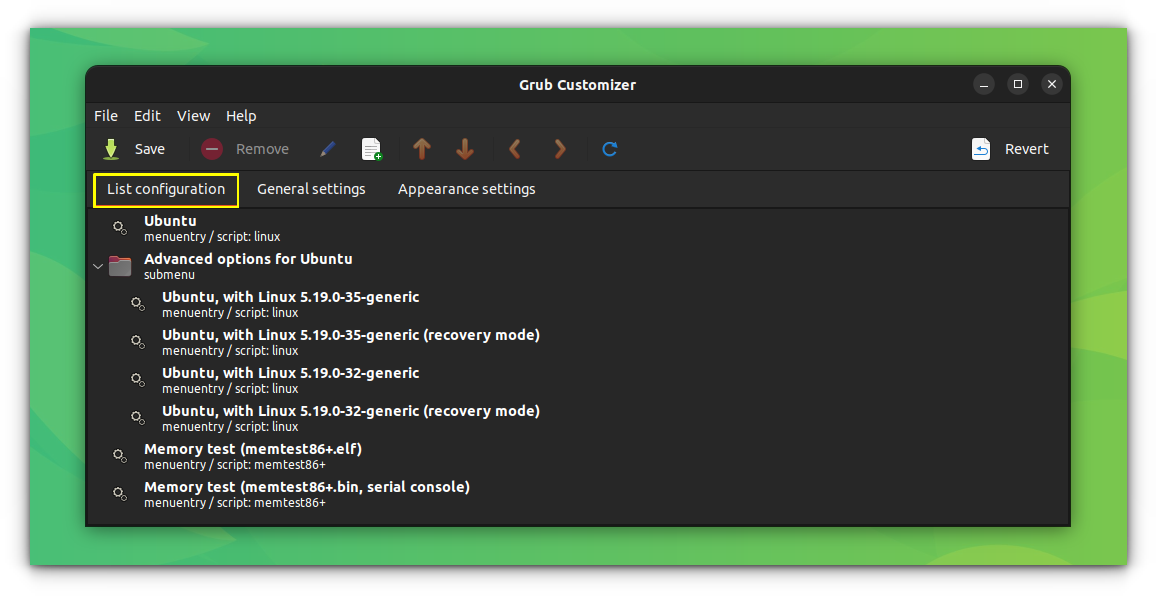Open the rename entry pencil icon
The width and height of the screenshot is (1157, 597).
(x=327, y=148)
